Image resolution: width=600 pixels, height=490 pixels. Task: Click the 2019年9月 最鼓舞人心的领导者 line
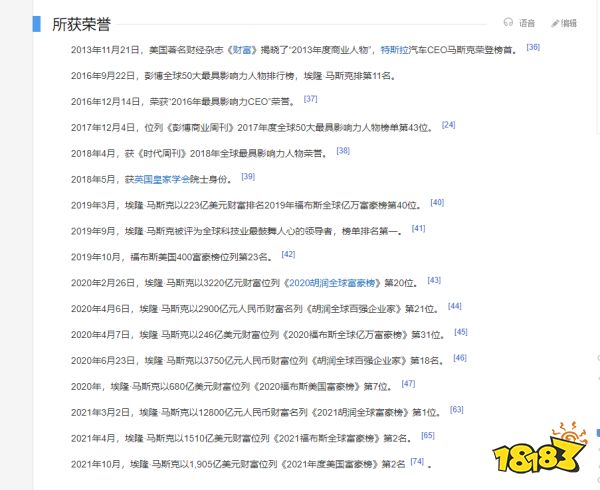(237, 231)
